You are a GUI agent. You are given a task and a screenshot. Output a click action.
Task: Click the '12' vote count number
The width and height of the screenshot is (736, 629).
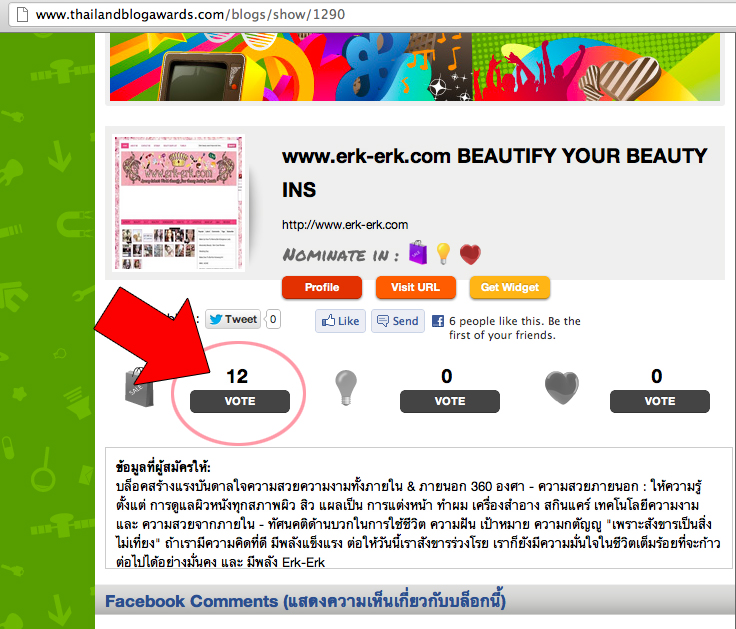pos(237,376)
